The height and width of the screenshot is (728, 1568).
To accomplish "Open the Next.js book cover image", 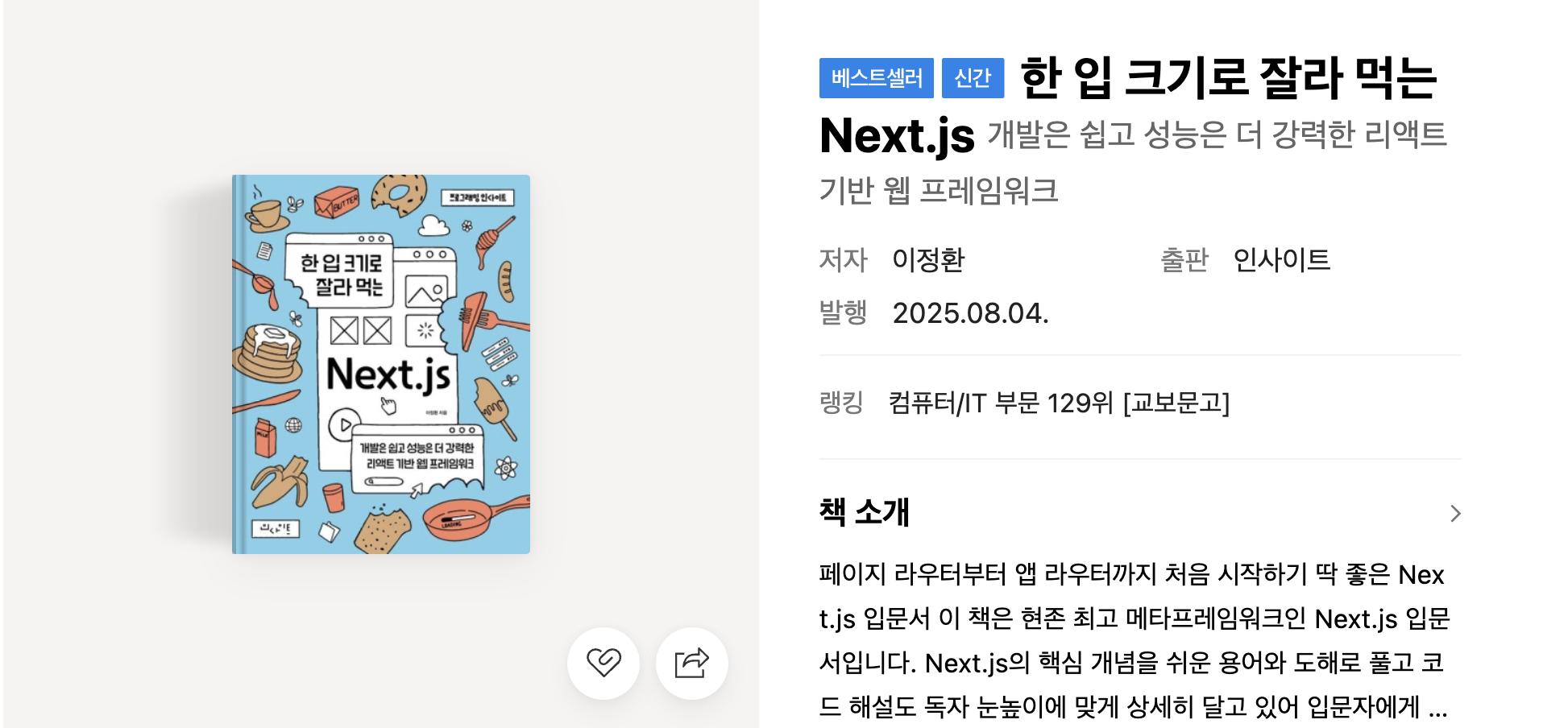I will tap(381, 364).
